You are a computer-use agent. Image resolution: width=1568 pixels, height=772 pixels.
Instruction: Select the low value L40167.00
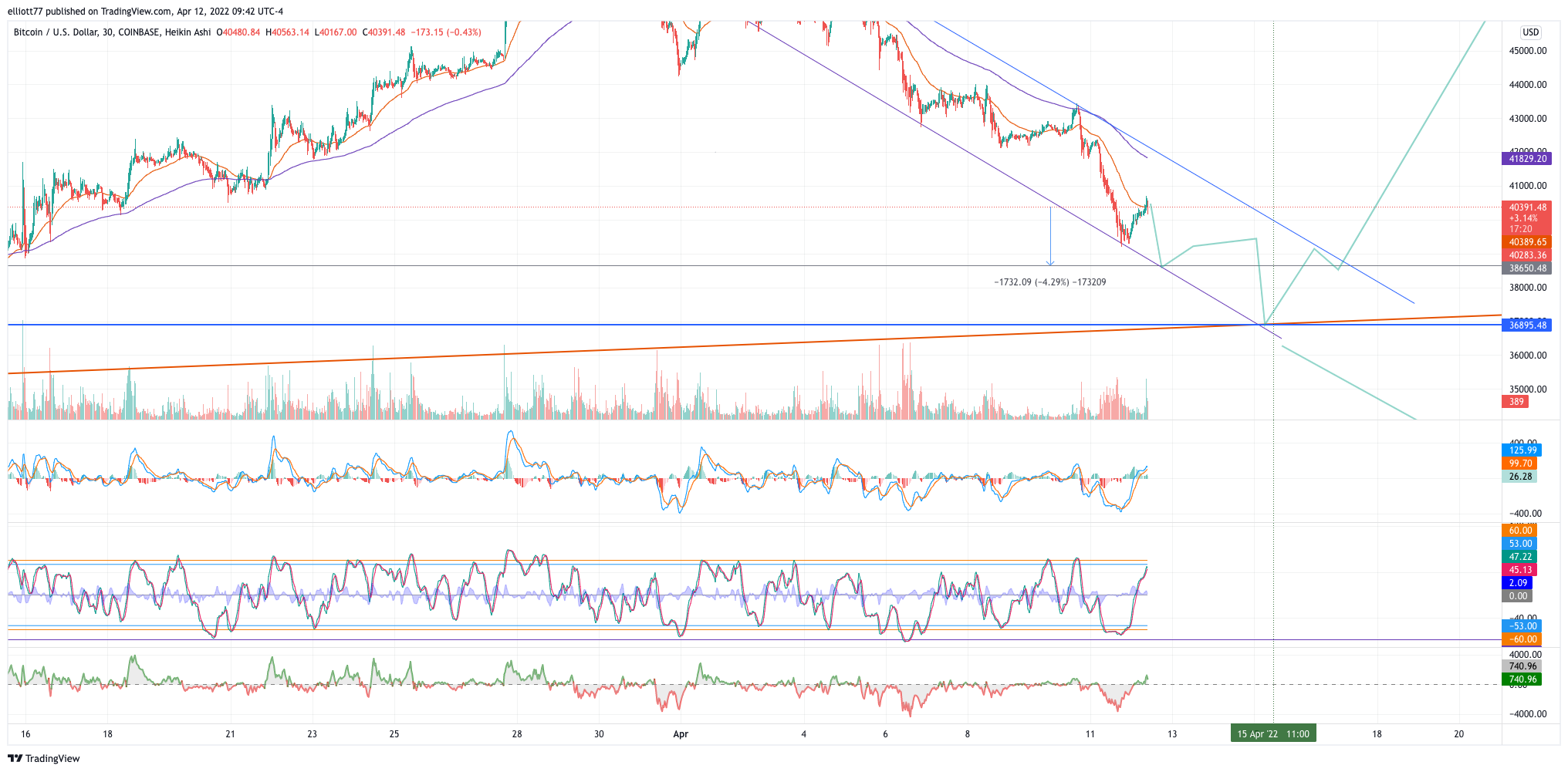pos(336,32)
